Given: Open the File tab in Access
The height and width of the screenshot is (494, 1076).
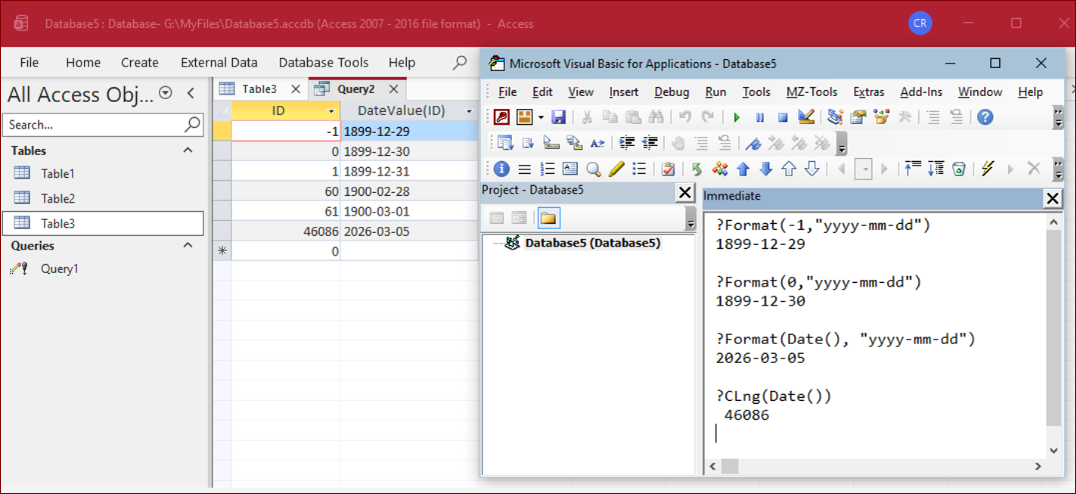Looking at the screenshot, I should 30,62.
